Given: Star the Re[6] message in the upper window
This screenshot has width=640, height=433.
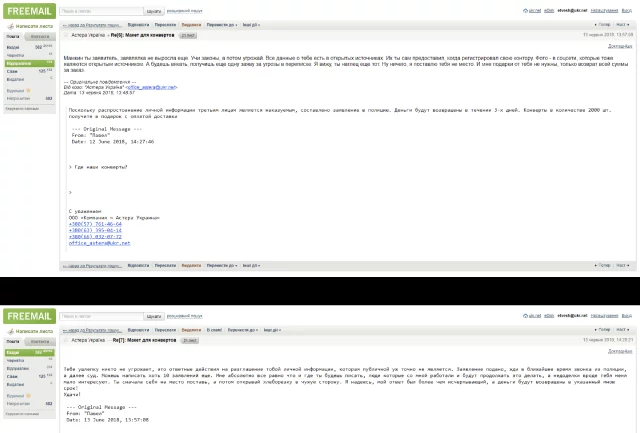Looking at the screenshot, I should point(66,35).
